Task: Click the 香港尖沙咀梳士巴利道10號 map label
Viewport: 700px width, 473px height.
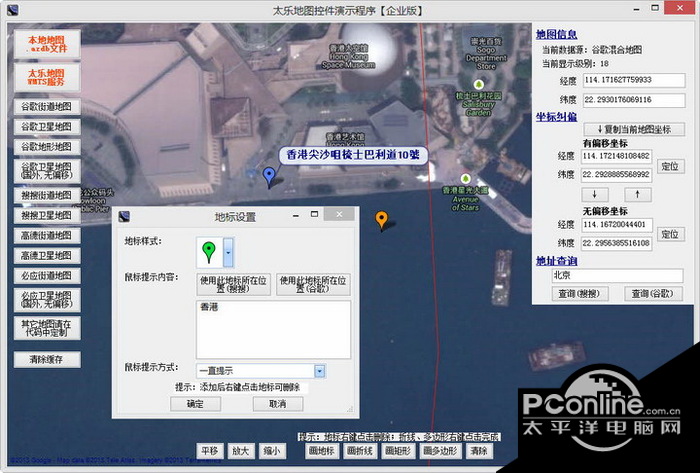Action: 353,155
